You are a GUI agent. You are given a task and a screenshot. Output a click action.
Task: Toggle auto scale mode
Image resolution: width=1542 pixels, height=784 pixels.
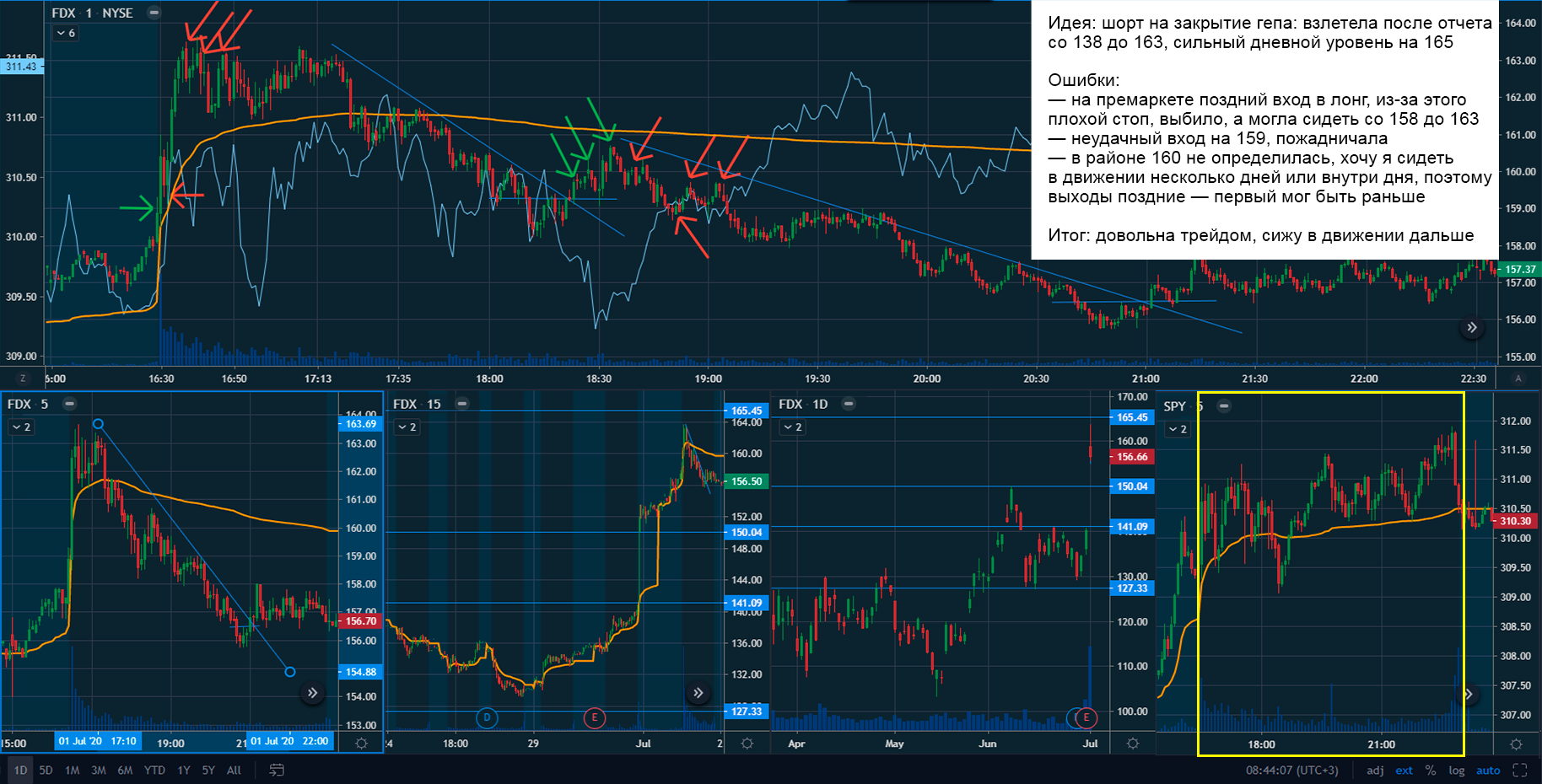coord(1488,770)
